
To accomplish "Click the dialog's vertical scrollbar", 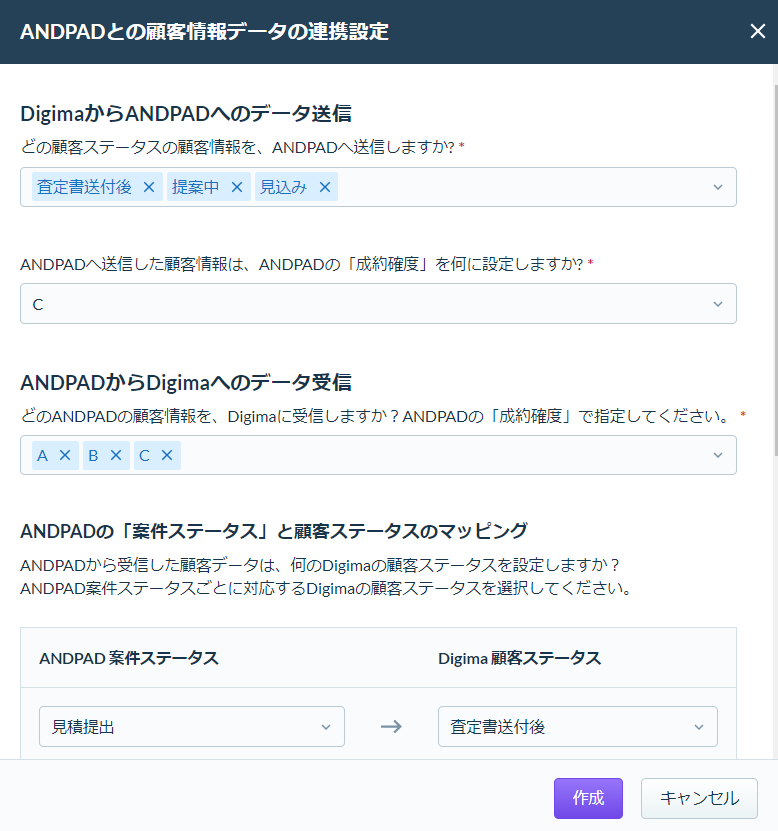I will point(775,269).
